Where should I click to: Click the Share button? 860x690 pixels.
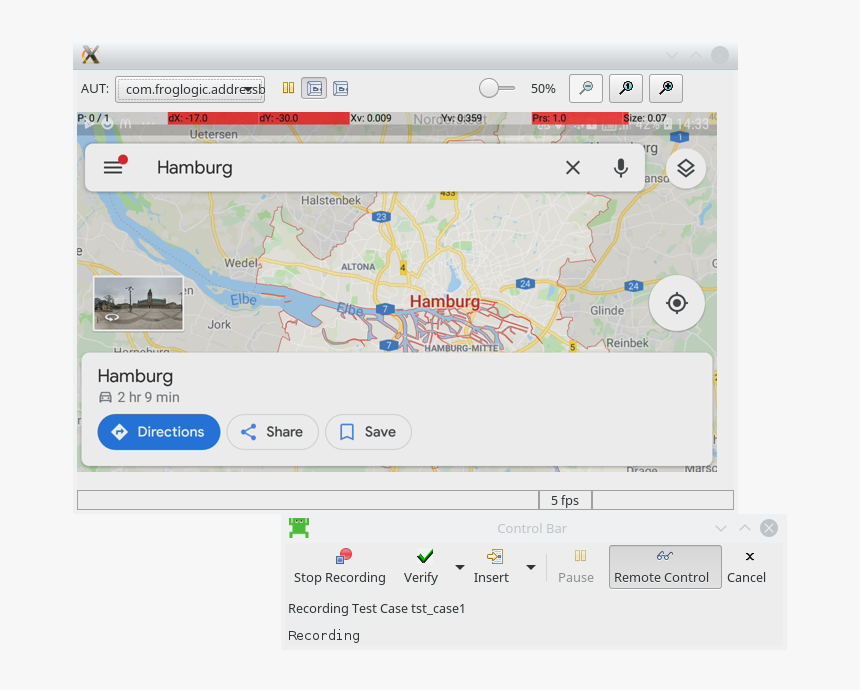pyautogui.click(x=273, y=432)
